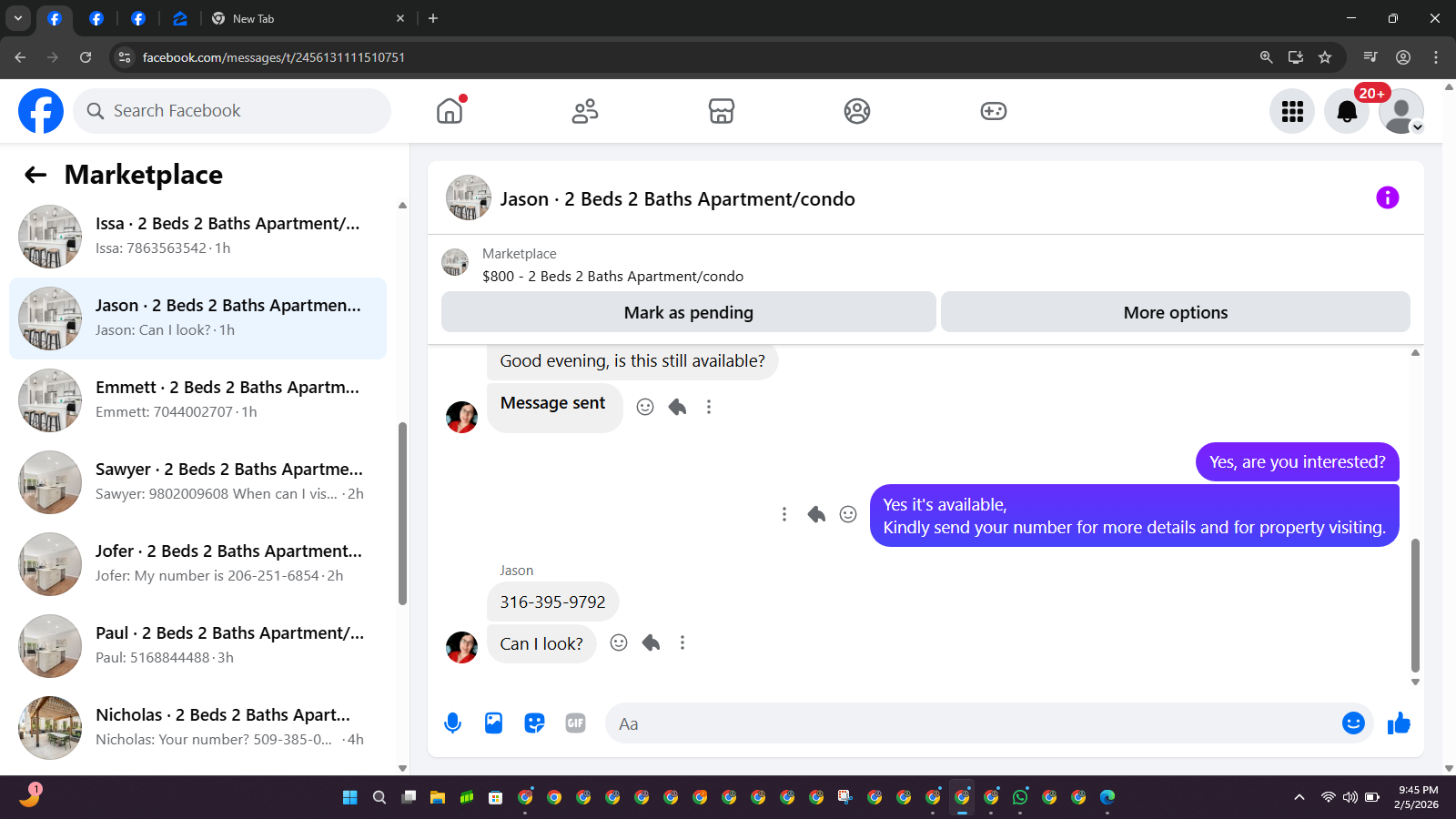Open Emmett's conversation
Image resolution: width=1456 pixels, height=819 pixels.
pyautogui.click(x=197, y=400)
